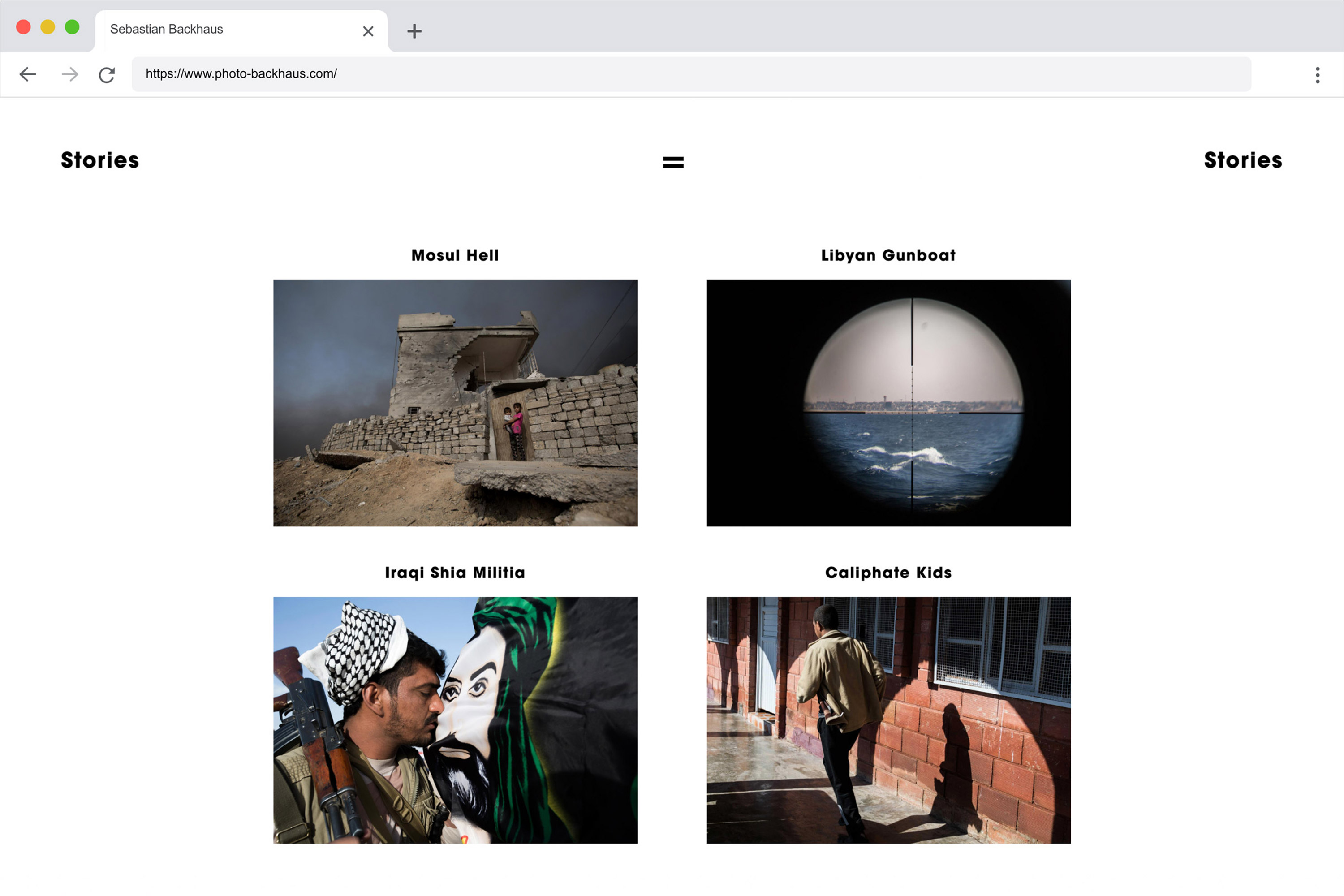Viewport: 1344px width, 896px height.
Task: Click the green maximize window button
Action: pyautogui.click(x=72, y=27)
